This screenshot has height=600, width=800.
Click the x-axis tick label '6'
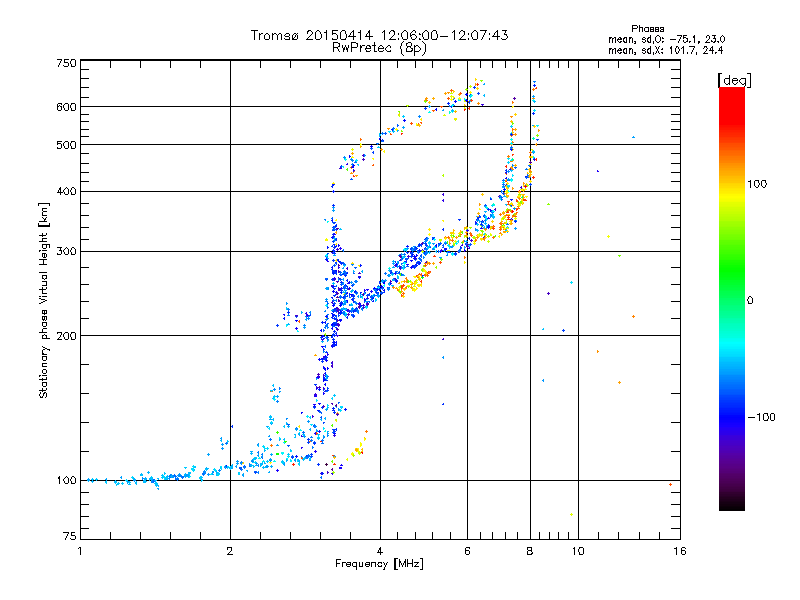click(467, 551)
